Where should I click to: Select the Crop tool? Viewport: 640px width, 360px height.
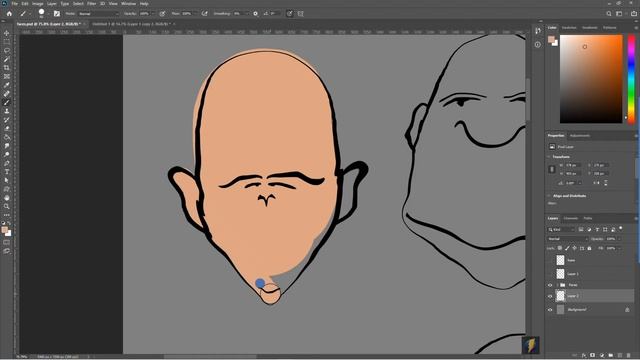tap(7, 68)
